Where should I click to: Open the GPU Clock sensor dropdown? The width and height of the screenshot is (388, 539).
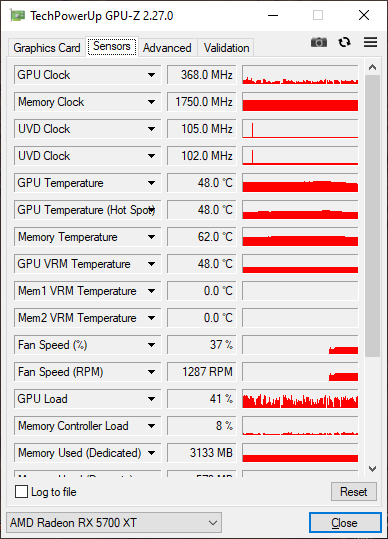point(151,75)
